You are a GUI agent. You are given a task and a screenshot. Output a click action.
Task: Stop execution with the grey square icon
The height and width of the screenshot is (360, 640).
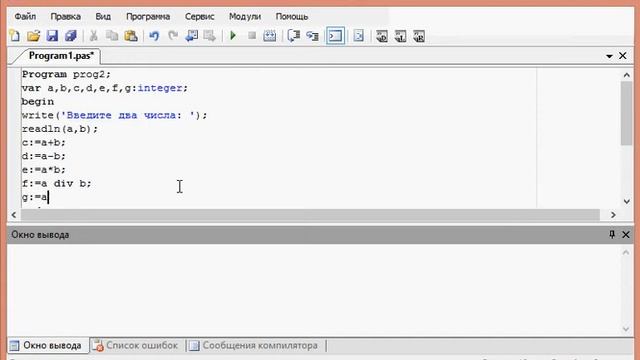[x=252, y=36]
